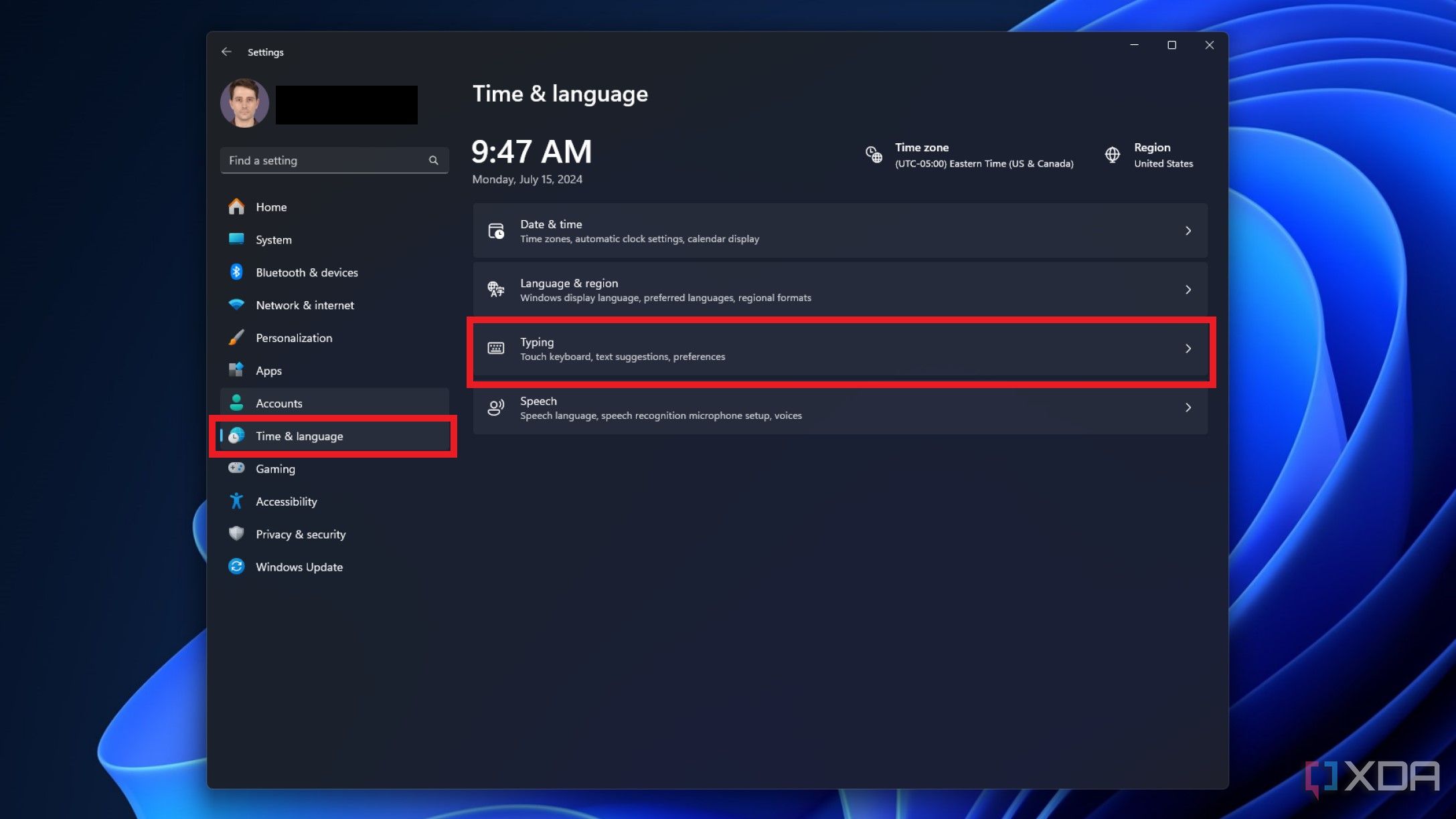The width and height of the screenshot is (1456, 819).
Task: Click the Privacy & security shield icon
Action: click(236, 533)
